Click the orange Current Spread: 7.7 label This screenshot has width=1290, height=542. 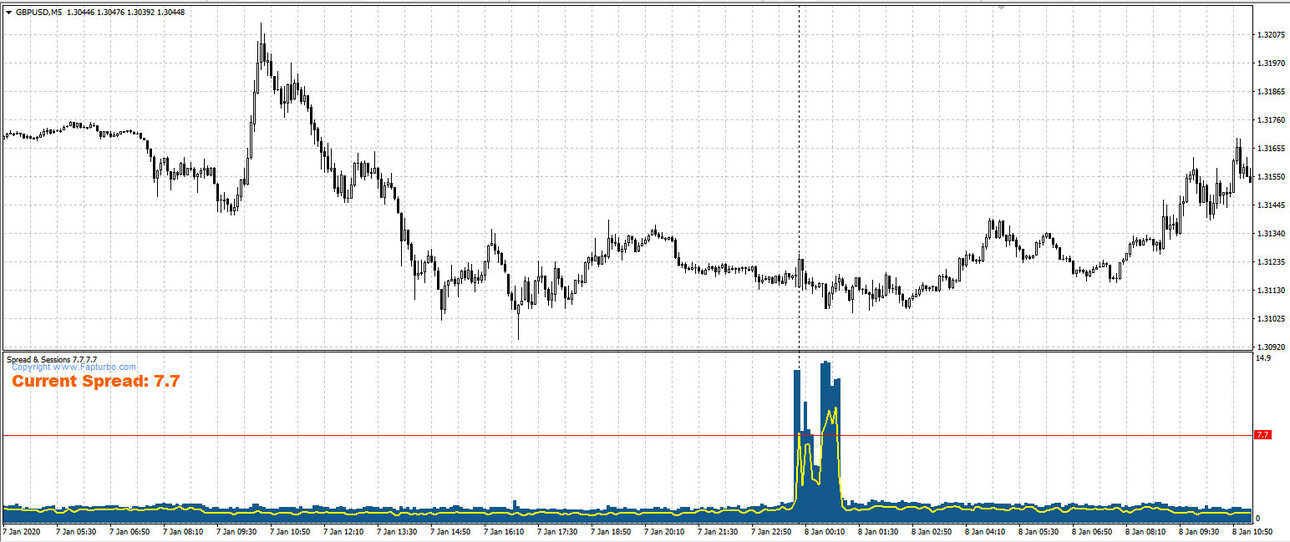click(x=96, y=381)
